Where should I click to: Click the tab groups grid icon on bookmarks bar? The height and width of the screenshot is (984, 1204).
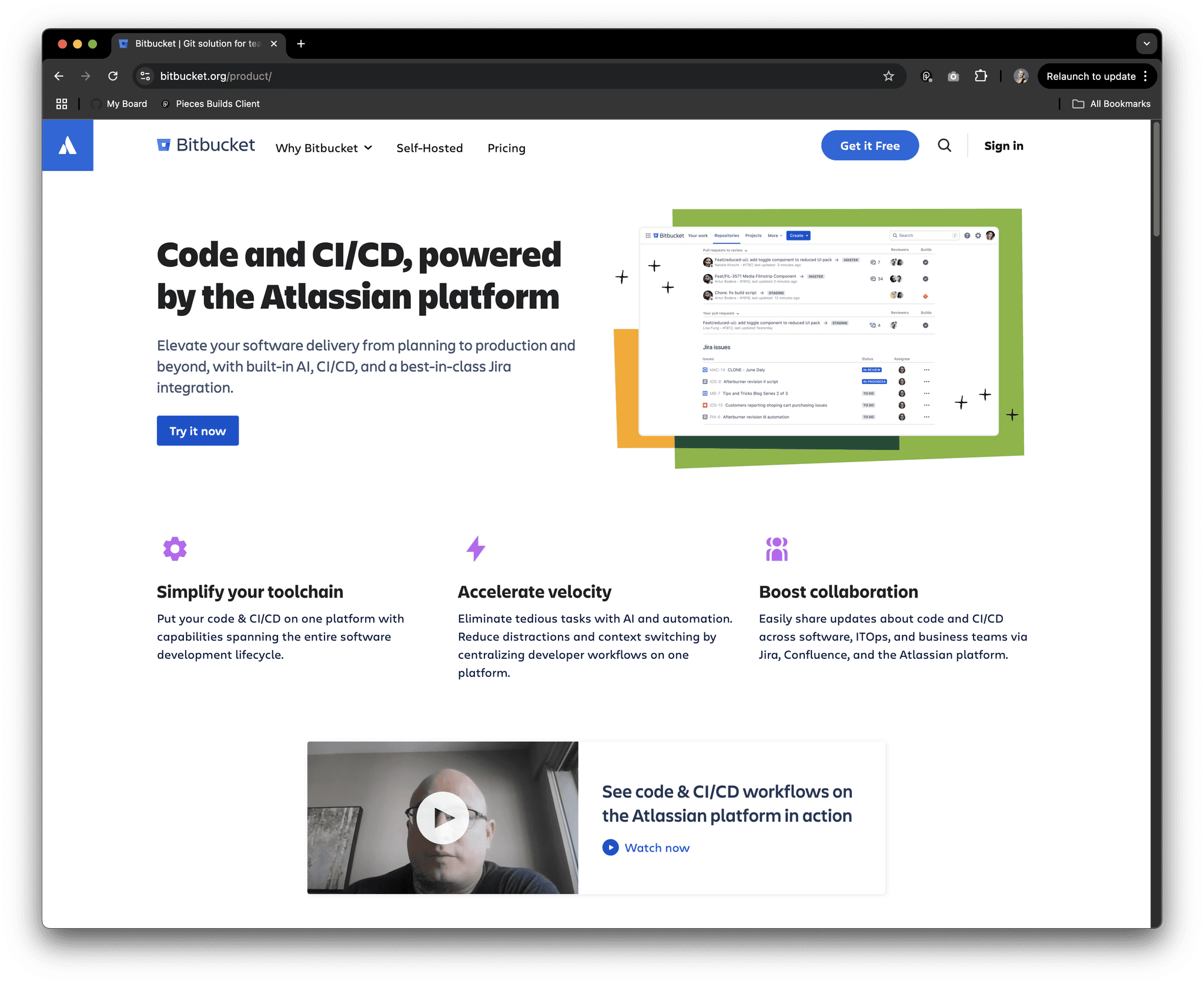[61, 104]
